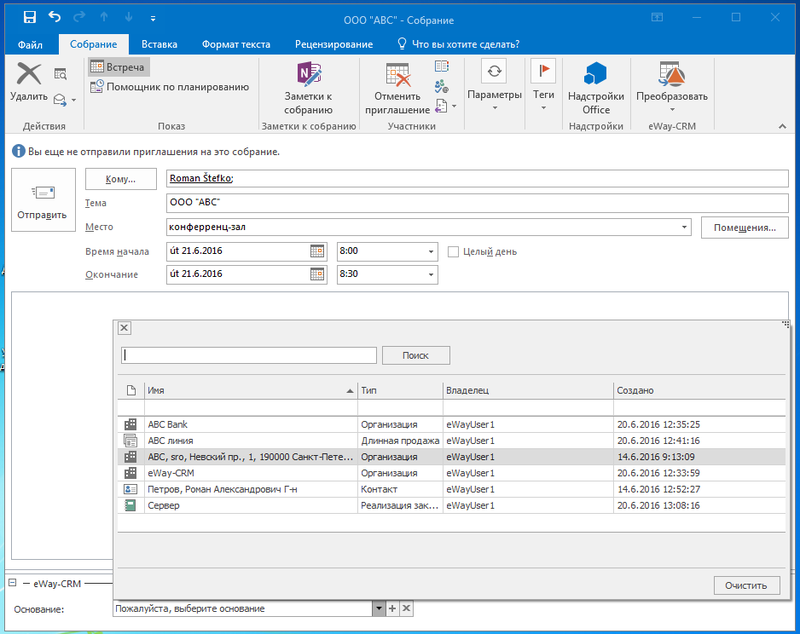Click the calendar view icon beside Удалить
Viewport: 800px width, 634px height.
click(60, 74)
